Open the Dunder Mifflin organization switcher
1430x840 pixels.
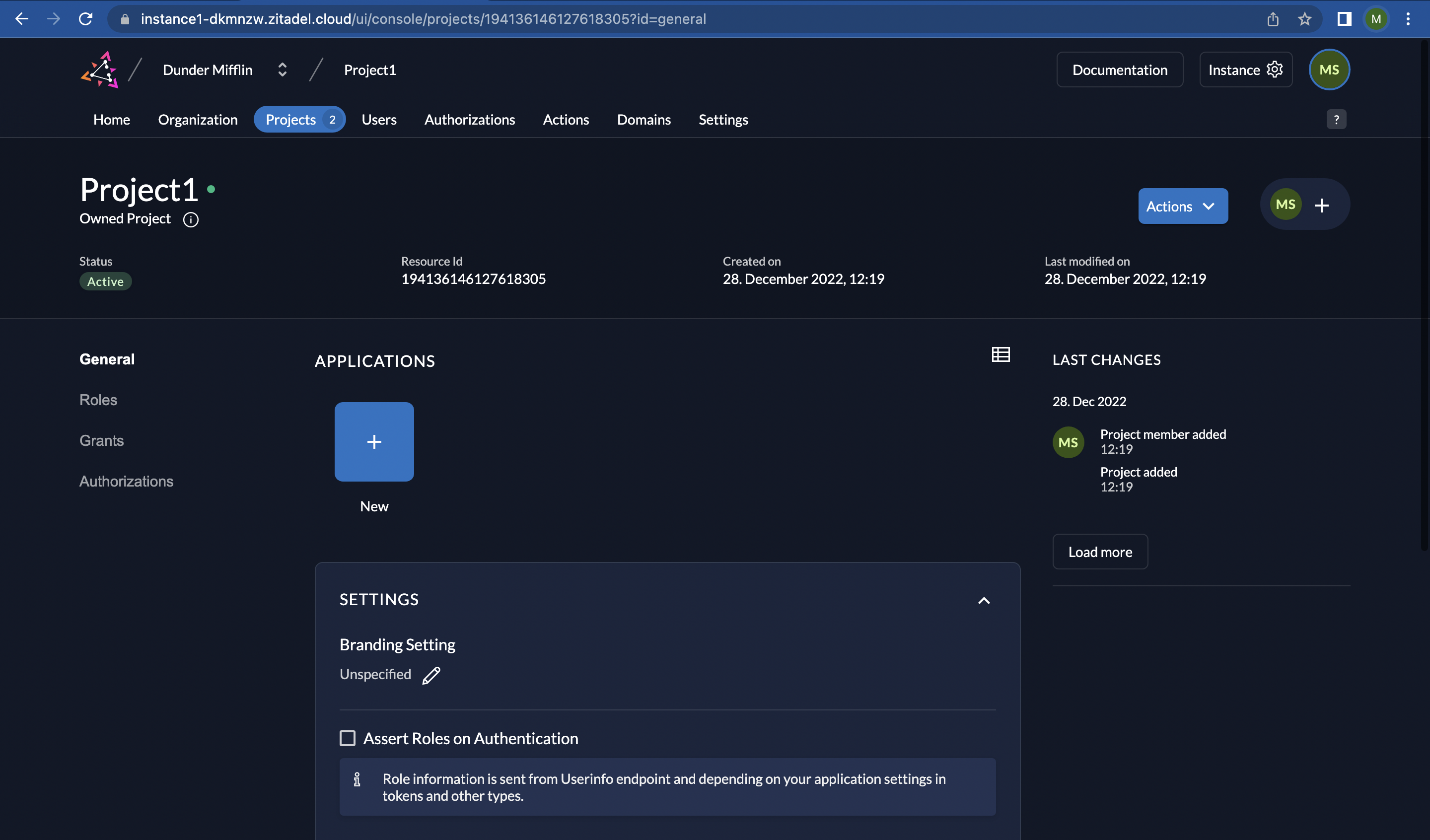click(282, 70)
